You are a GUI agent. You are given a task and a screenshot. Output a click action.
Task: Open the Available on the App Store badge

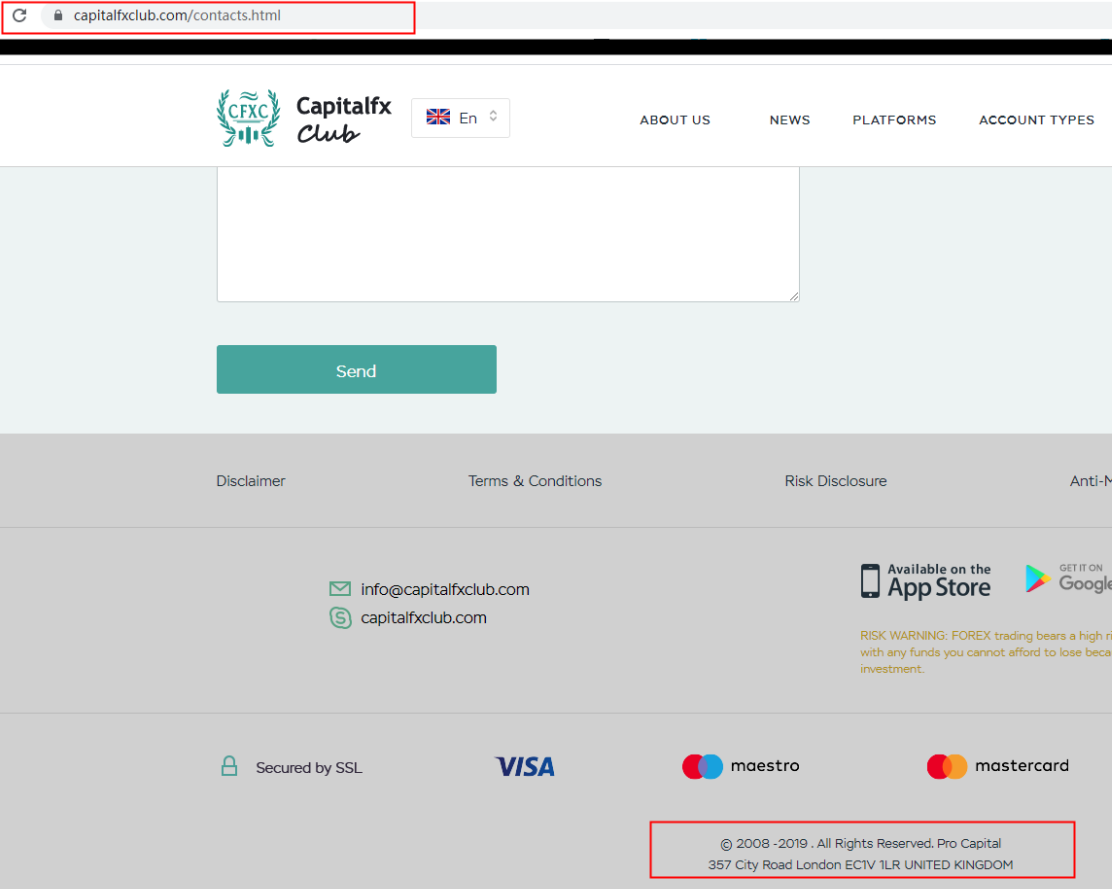coord(925,581)
